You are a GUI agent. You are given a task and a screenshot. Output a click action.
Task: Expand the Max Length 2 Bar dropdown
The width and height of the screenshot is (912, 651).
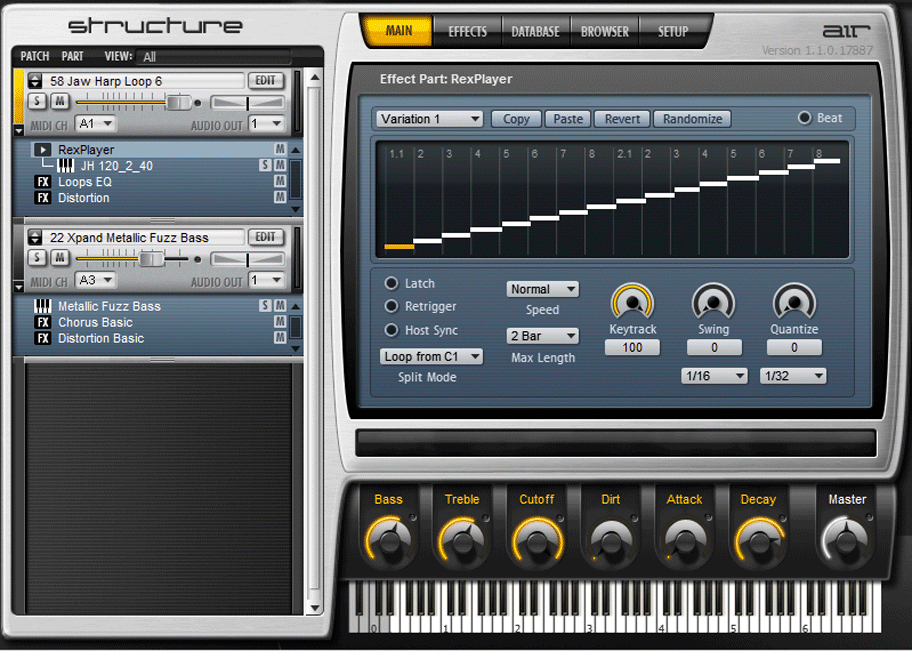tap(543, 336)
